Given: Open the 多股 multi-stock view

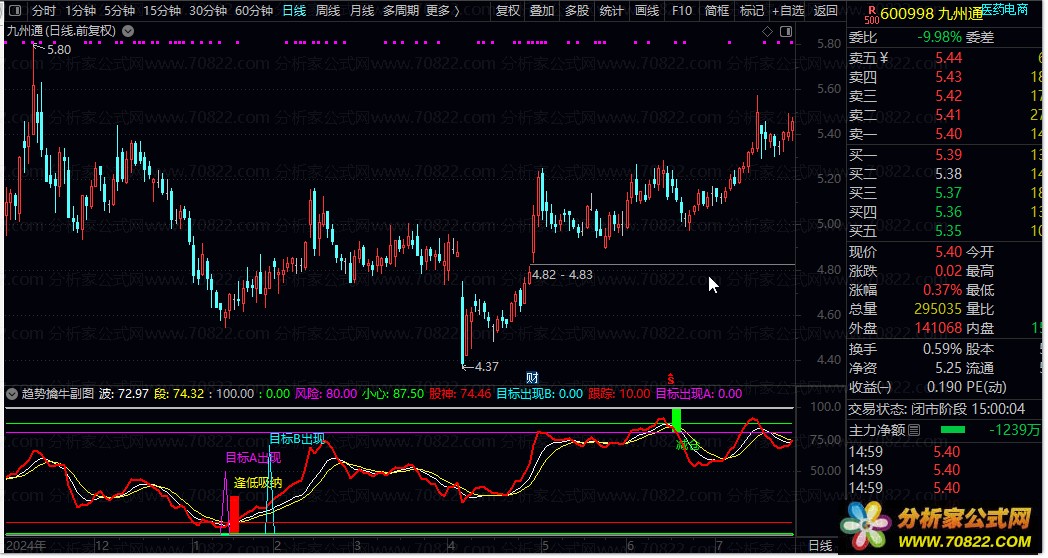Looking at the screenshot, I should [x=577, y=11].
